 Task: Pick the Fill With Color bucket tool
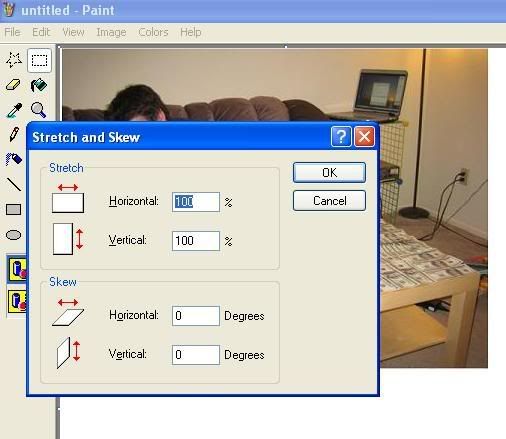[39, 85]
